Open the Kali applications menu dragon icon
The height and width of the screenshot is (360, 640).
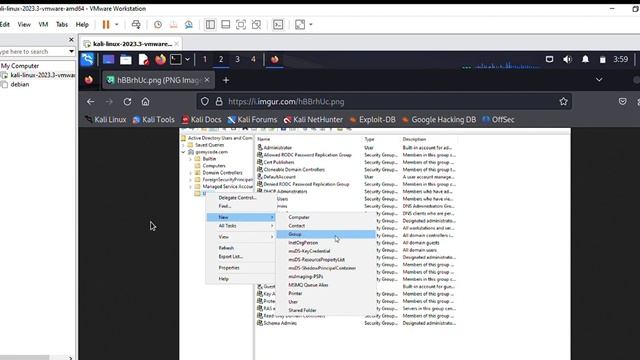click(87, 60)
